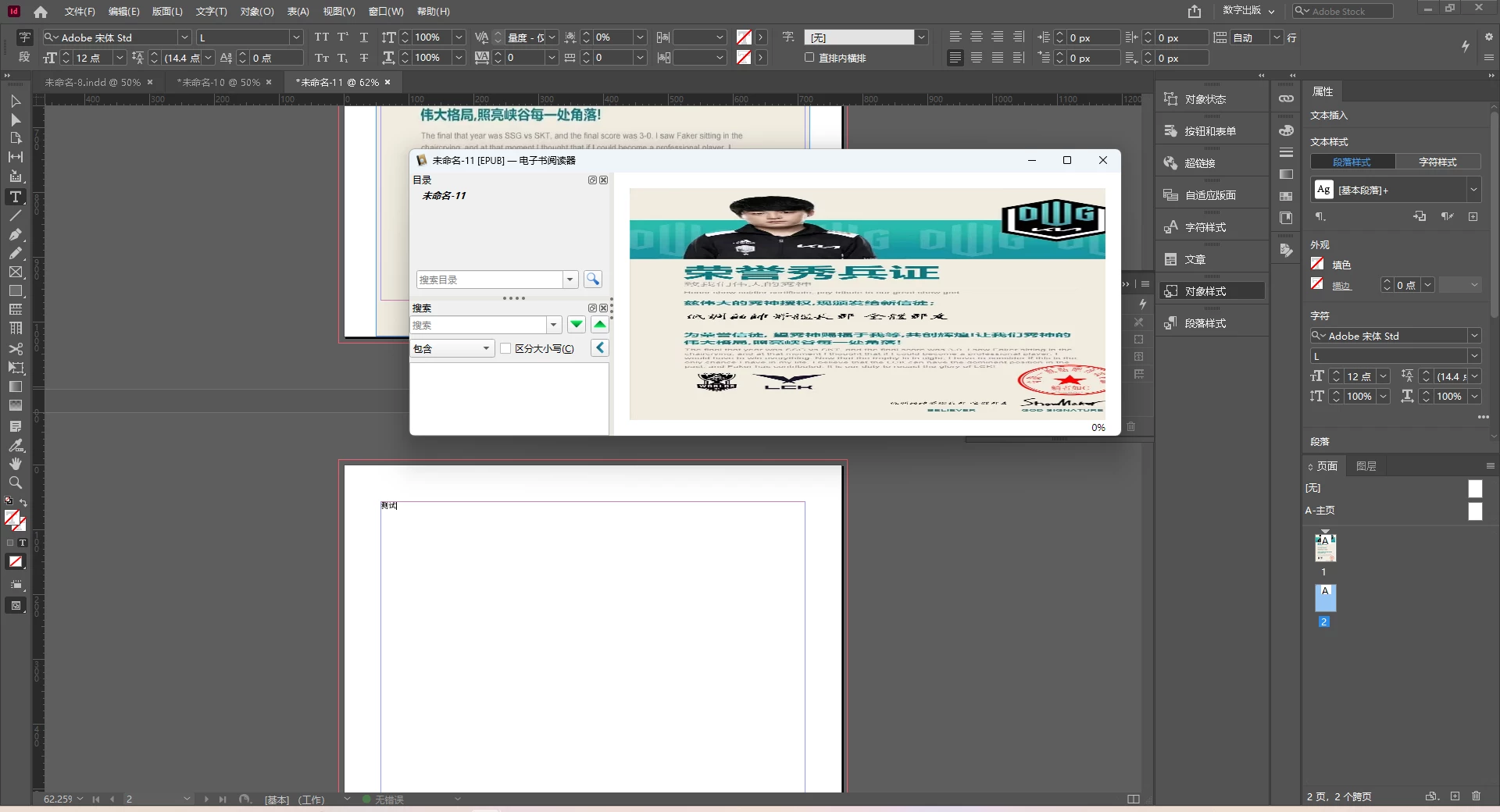This screenshot has width=1500, height=812.
Task: Open the Articles panel
Action: 1212,259
